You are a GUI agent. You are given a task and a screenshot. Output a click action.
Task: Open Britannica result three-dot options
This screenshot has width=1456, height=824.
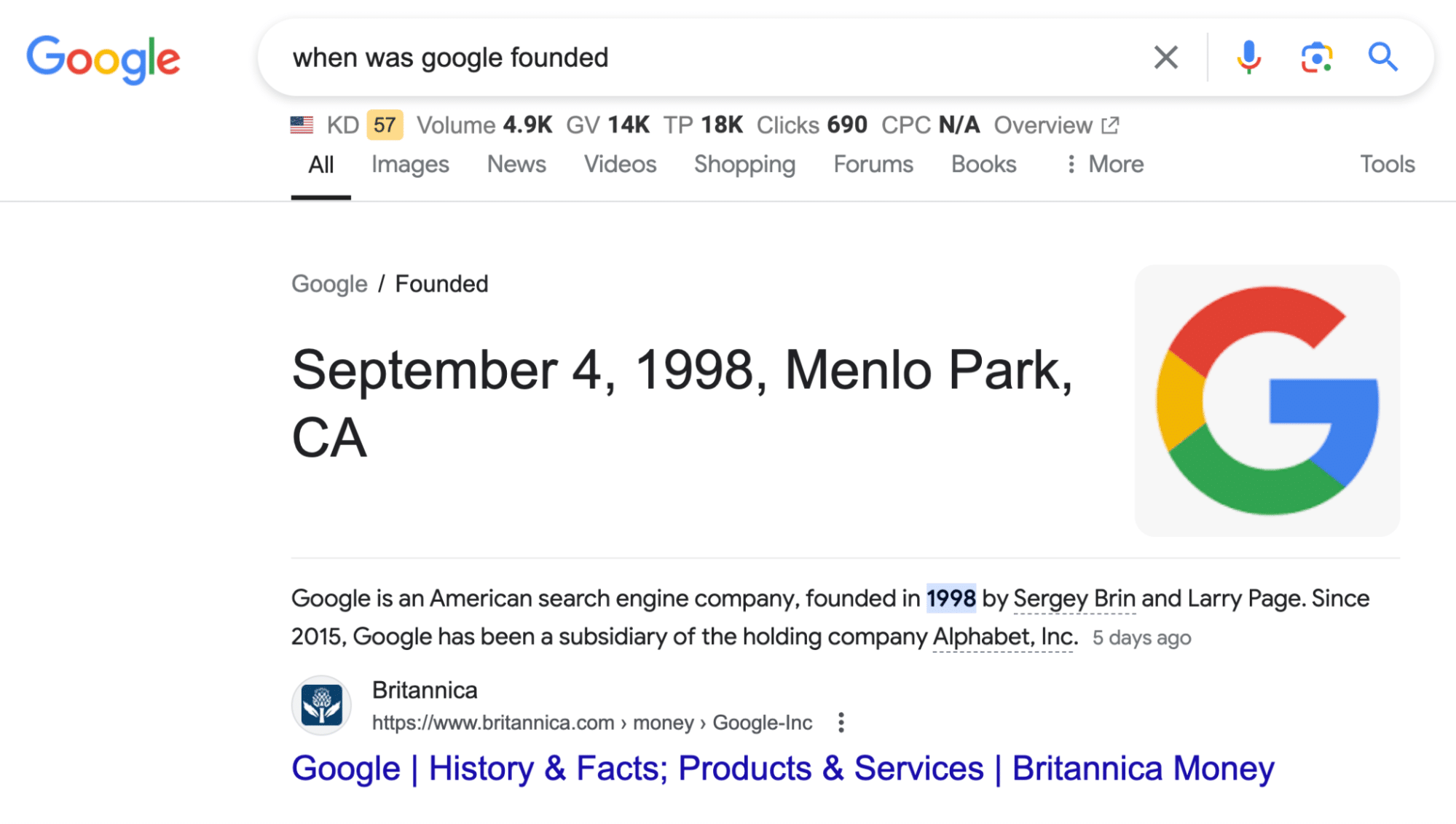point(841,723)
